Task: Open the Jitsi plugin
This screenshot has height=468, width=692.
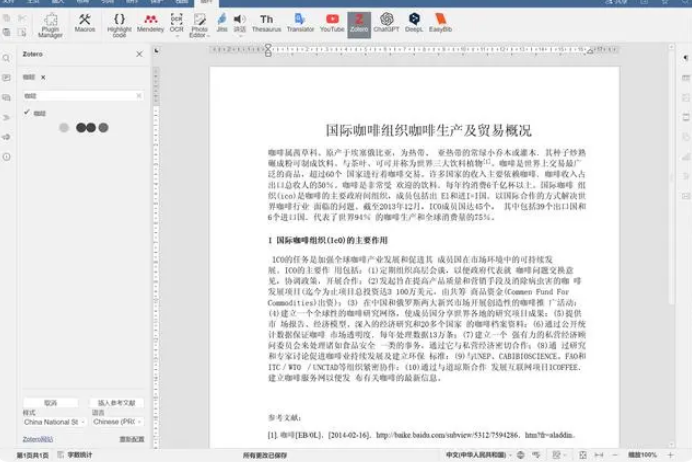Action: 222,23
